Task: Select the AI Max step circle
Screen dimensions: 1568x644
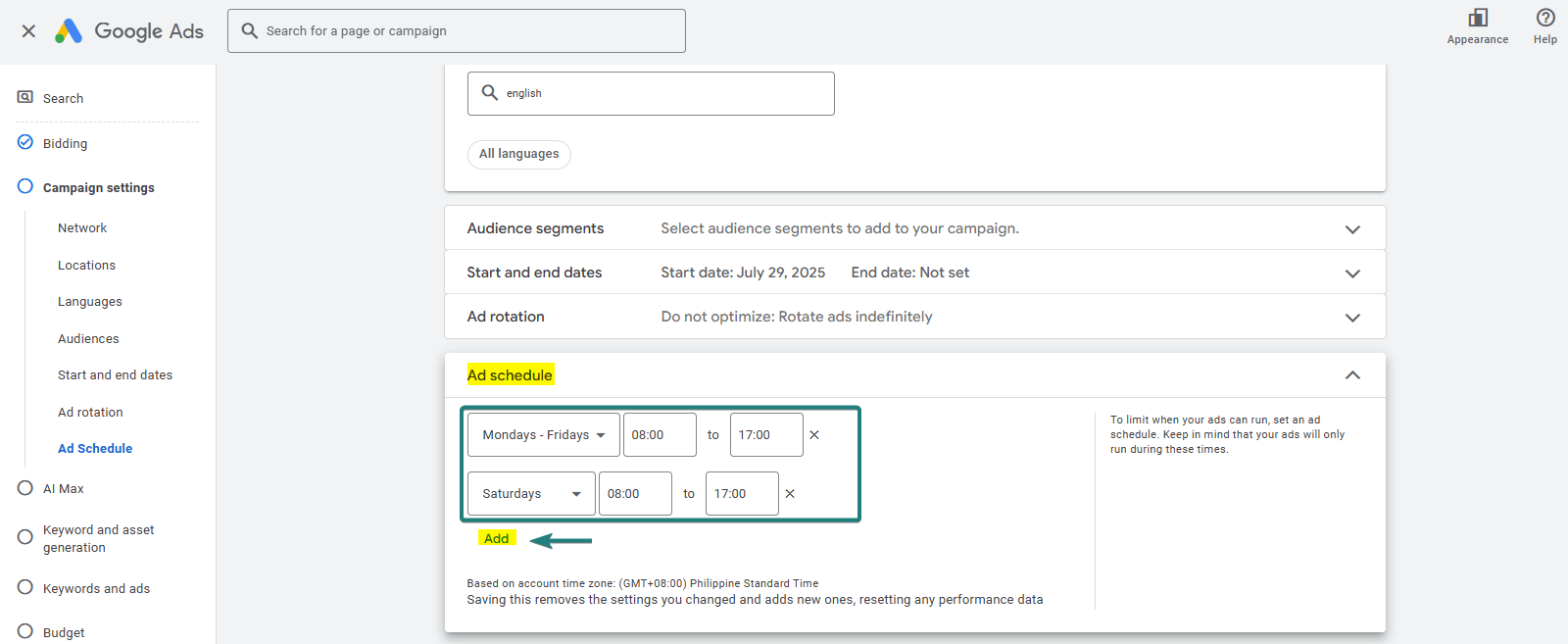Action: coord(25,488)
